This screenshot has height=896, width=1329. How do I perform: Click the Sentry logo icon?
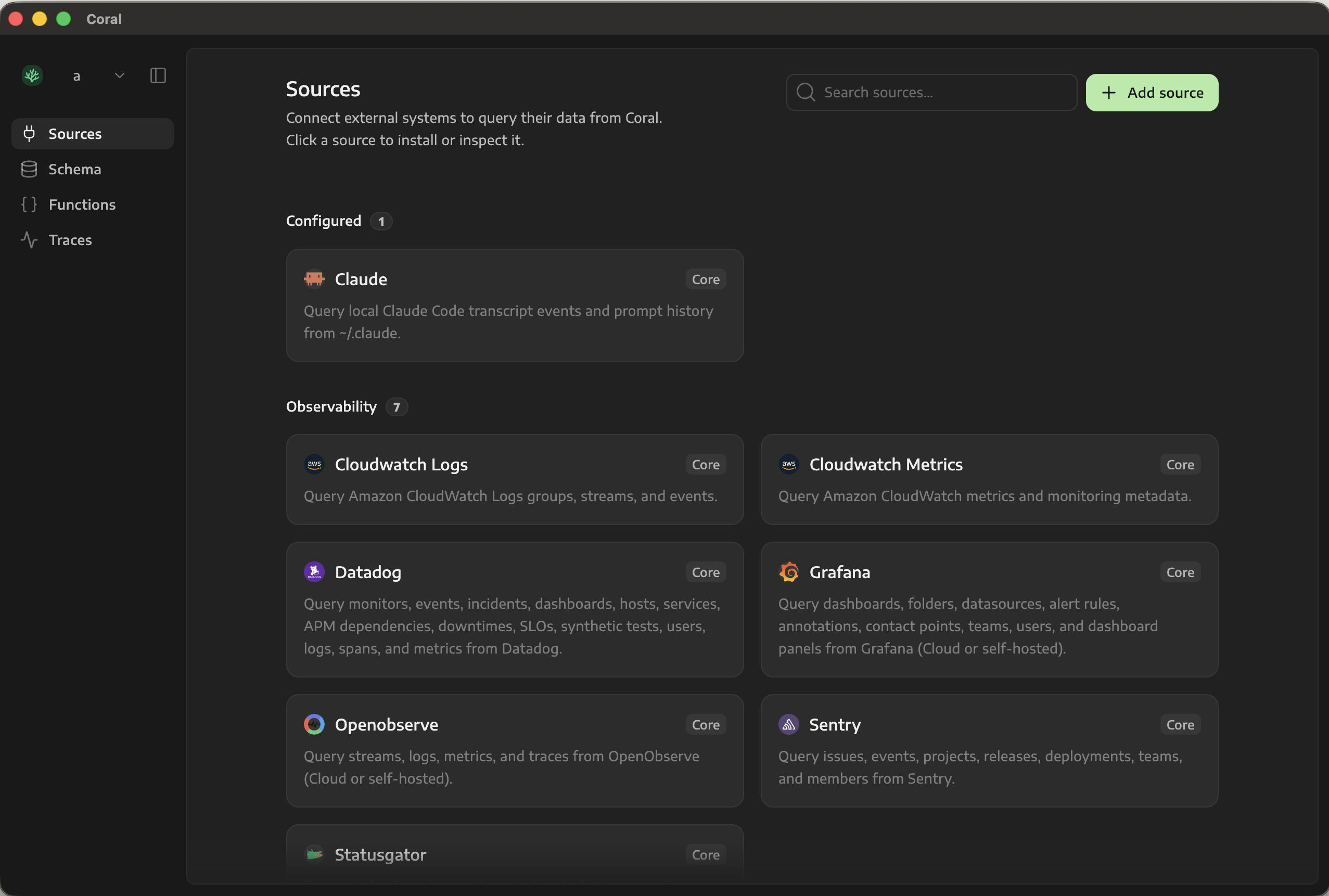[788, 724]
